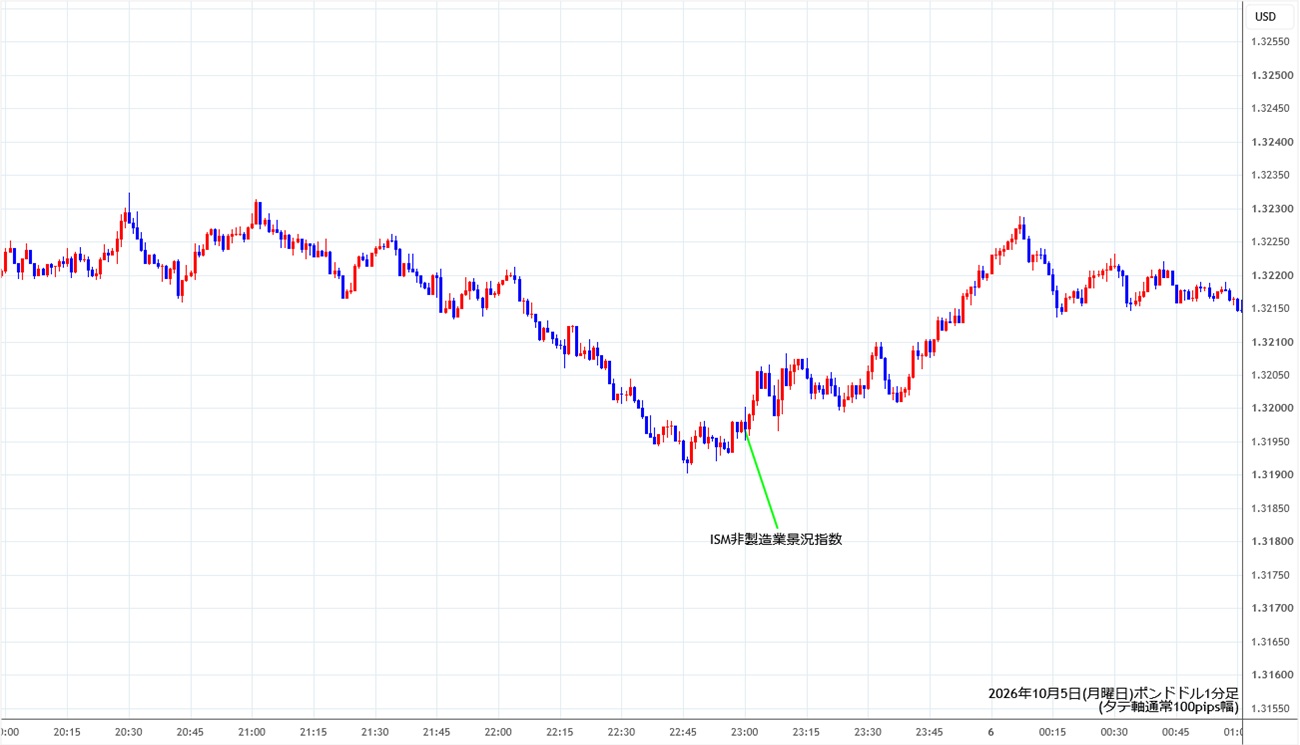This screenshot has width=1300, height=745.
Task: Click the 20:30 time axis label
Action: pos(128,732)
